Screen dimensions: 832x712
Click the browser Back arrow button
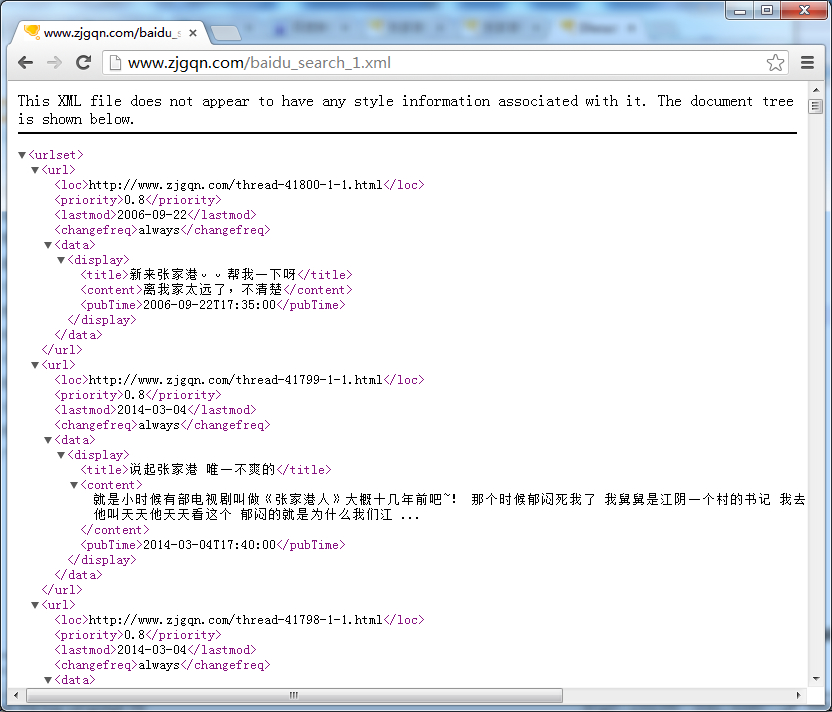pos(26,63)
